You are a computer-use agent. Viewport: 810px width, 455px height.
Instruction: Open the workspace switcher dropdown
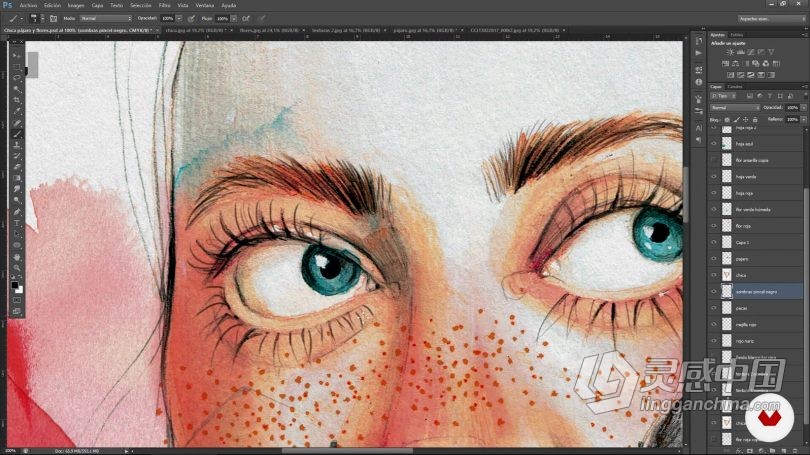pyautogui.click(x=771, y=19)
